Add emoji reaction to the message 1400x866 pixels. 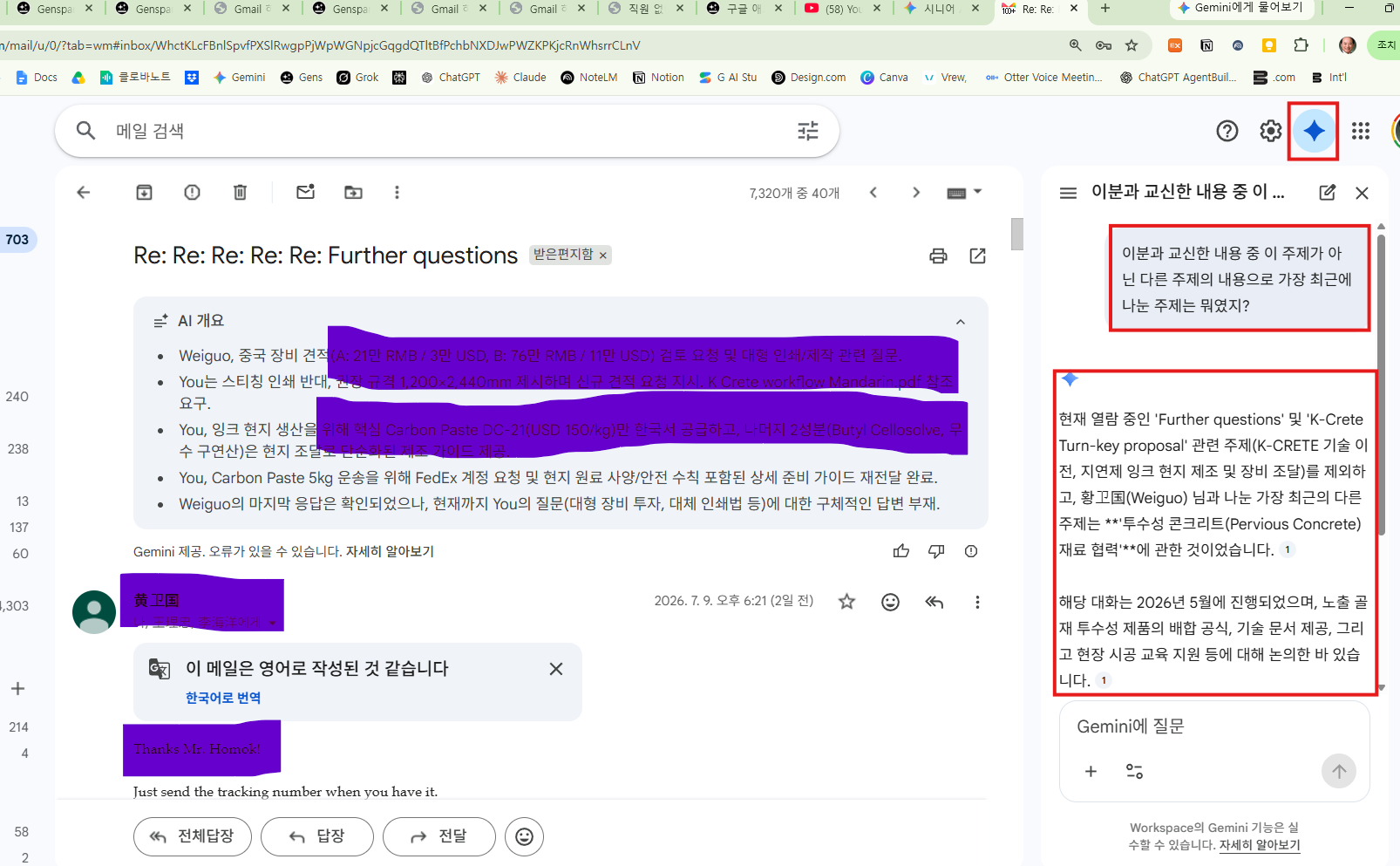(x=890, y=602)
